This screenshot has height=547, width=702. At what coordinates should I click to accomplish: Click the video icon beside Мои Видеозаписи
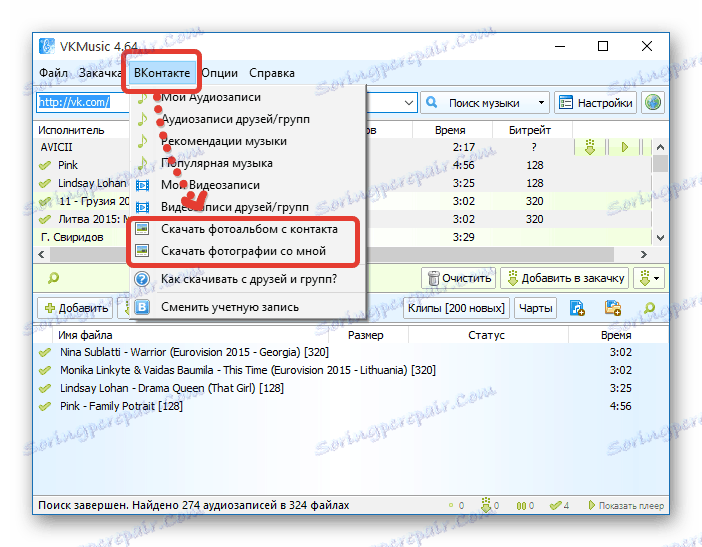pyautogui.click(x=142, y=185)
